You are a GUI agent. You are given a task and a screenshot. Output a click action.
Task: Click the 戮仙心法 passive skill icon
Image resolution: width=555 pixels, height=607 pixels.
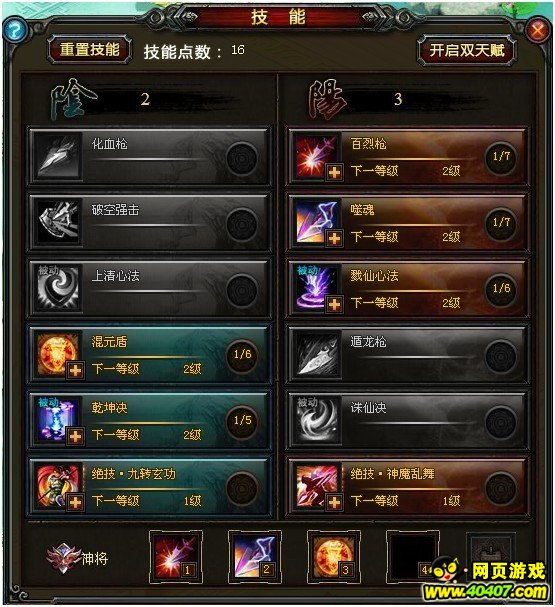click(315, 288)
